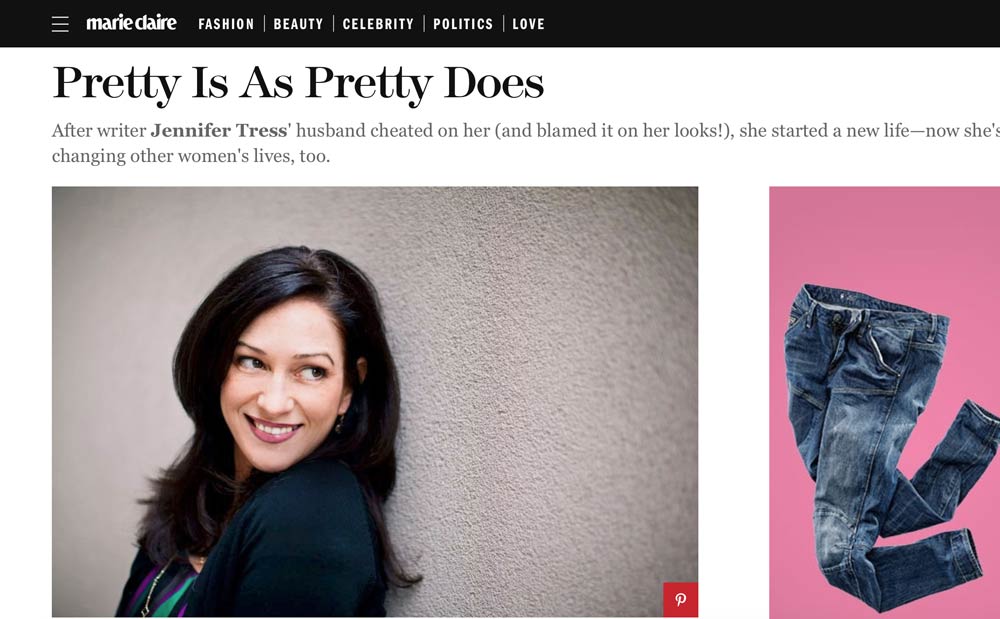Screen dimensions: 1000x619
Task: Click the white gap between the two images
Action: [733, 400]
